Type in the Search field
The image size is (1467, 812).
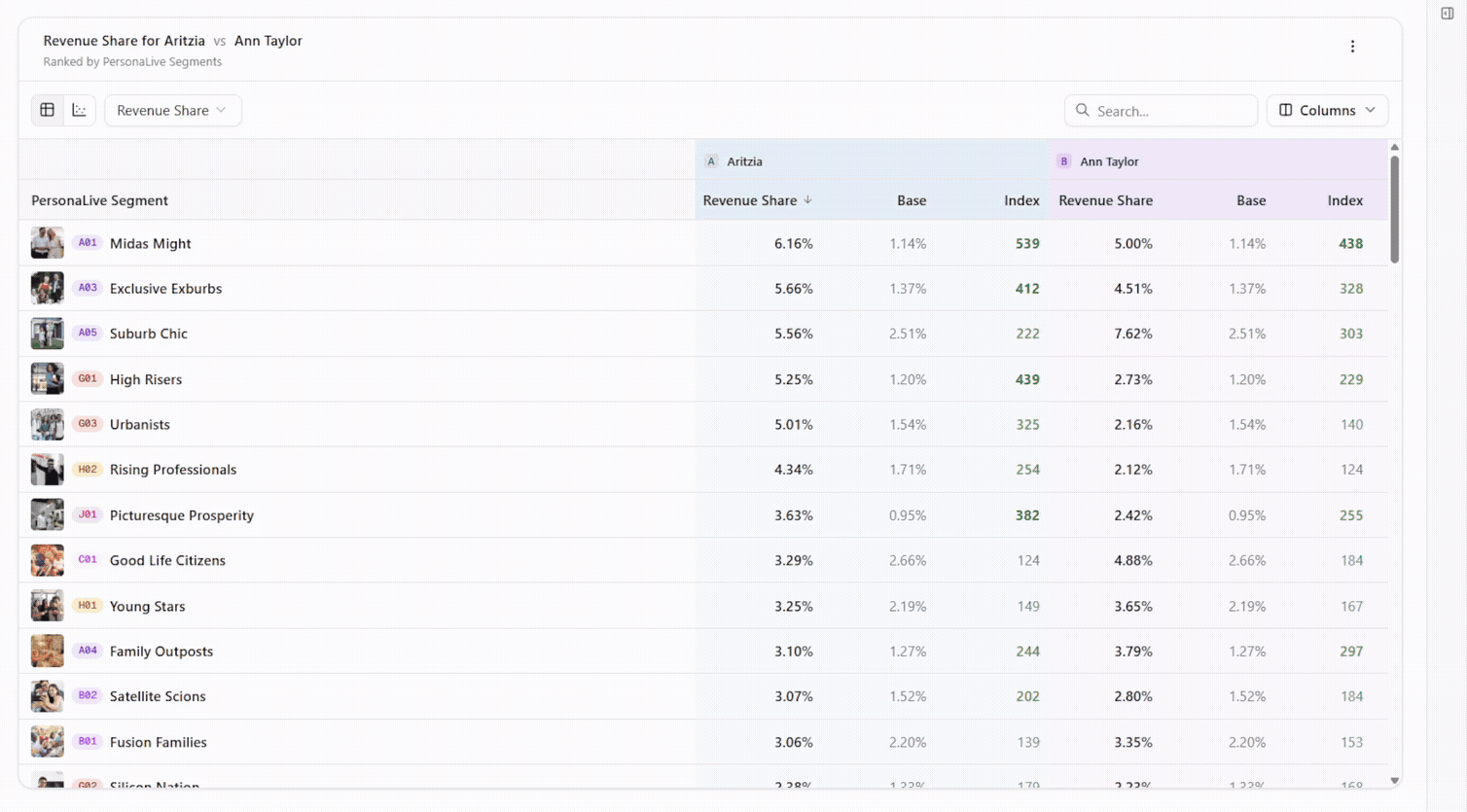(1161, 110)
